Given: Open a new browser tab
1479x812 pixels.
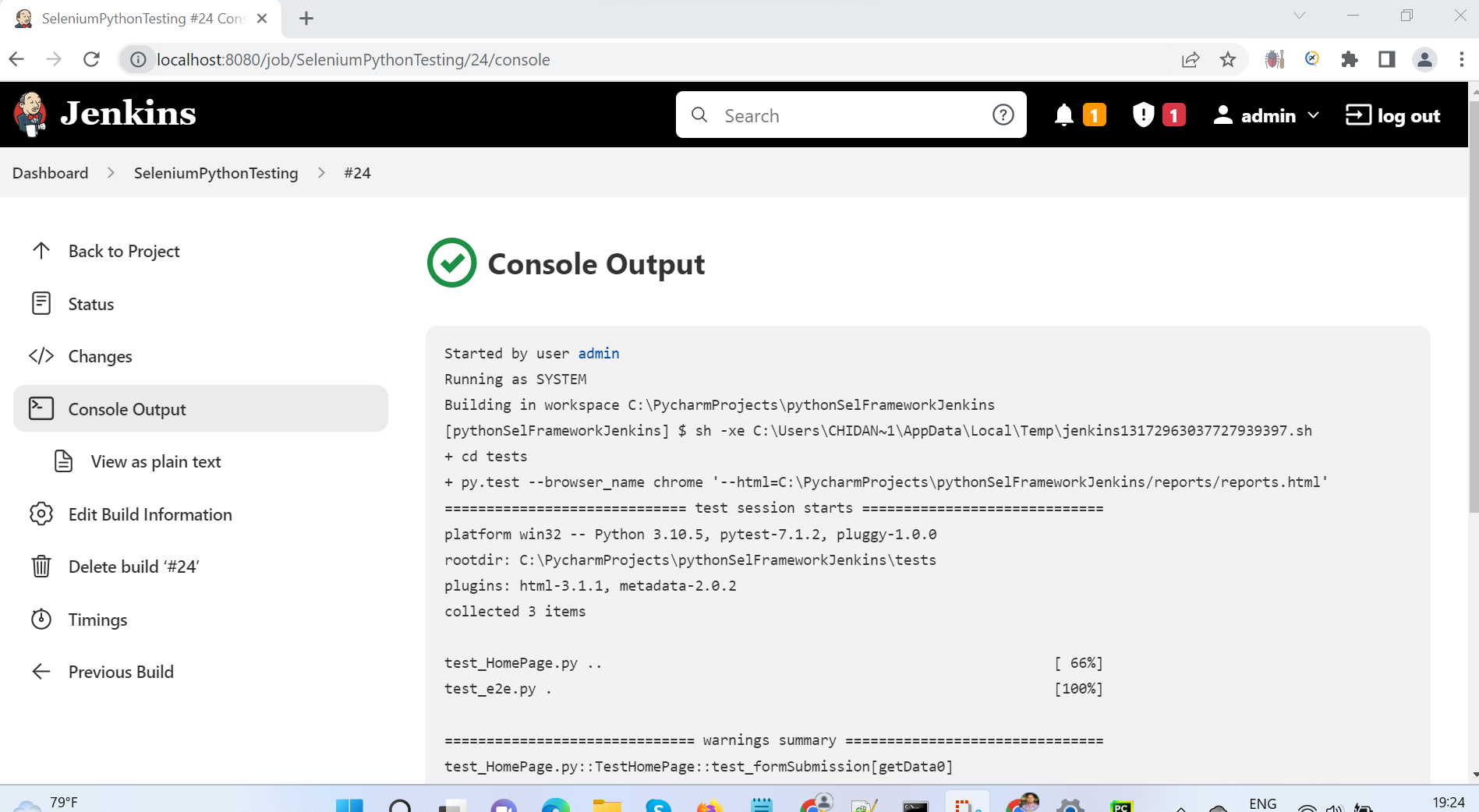Looking at the screenshot, I should click(306, 18).
